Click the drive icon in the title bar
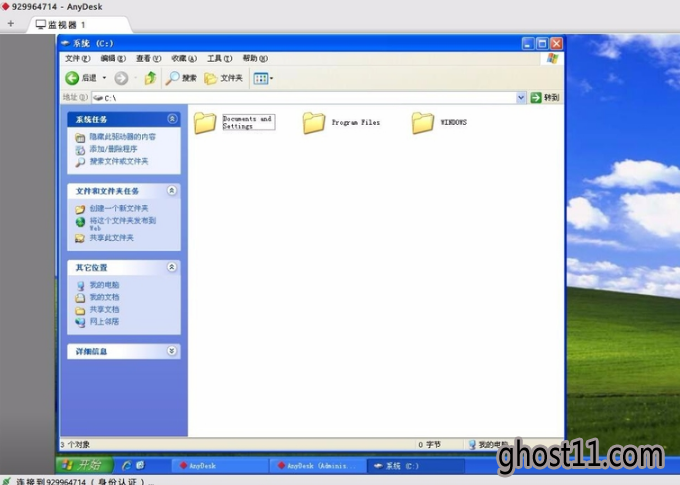680x485 pixels. pyautogui.click(x=65, y=43)
